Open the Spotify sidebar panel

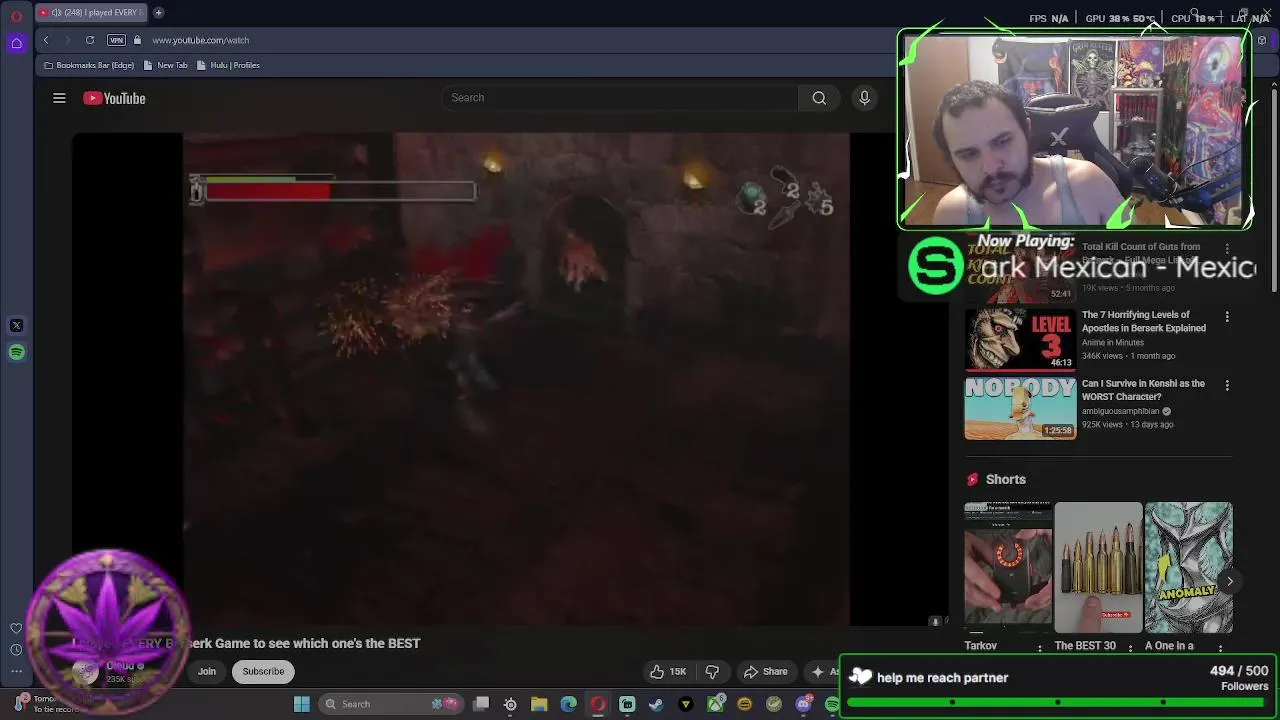[x=16, y=352]
